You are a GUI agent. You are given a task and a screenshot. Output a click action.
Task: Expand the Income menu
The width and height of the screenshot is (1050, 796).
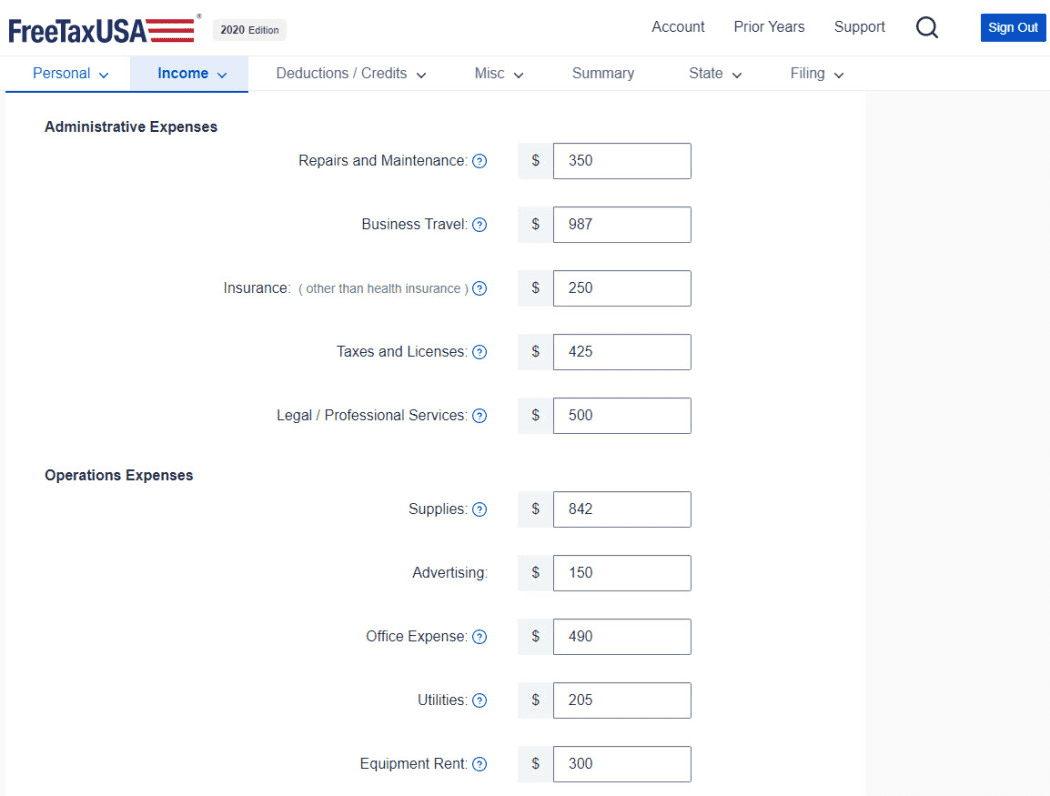192,74
